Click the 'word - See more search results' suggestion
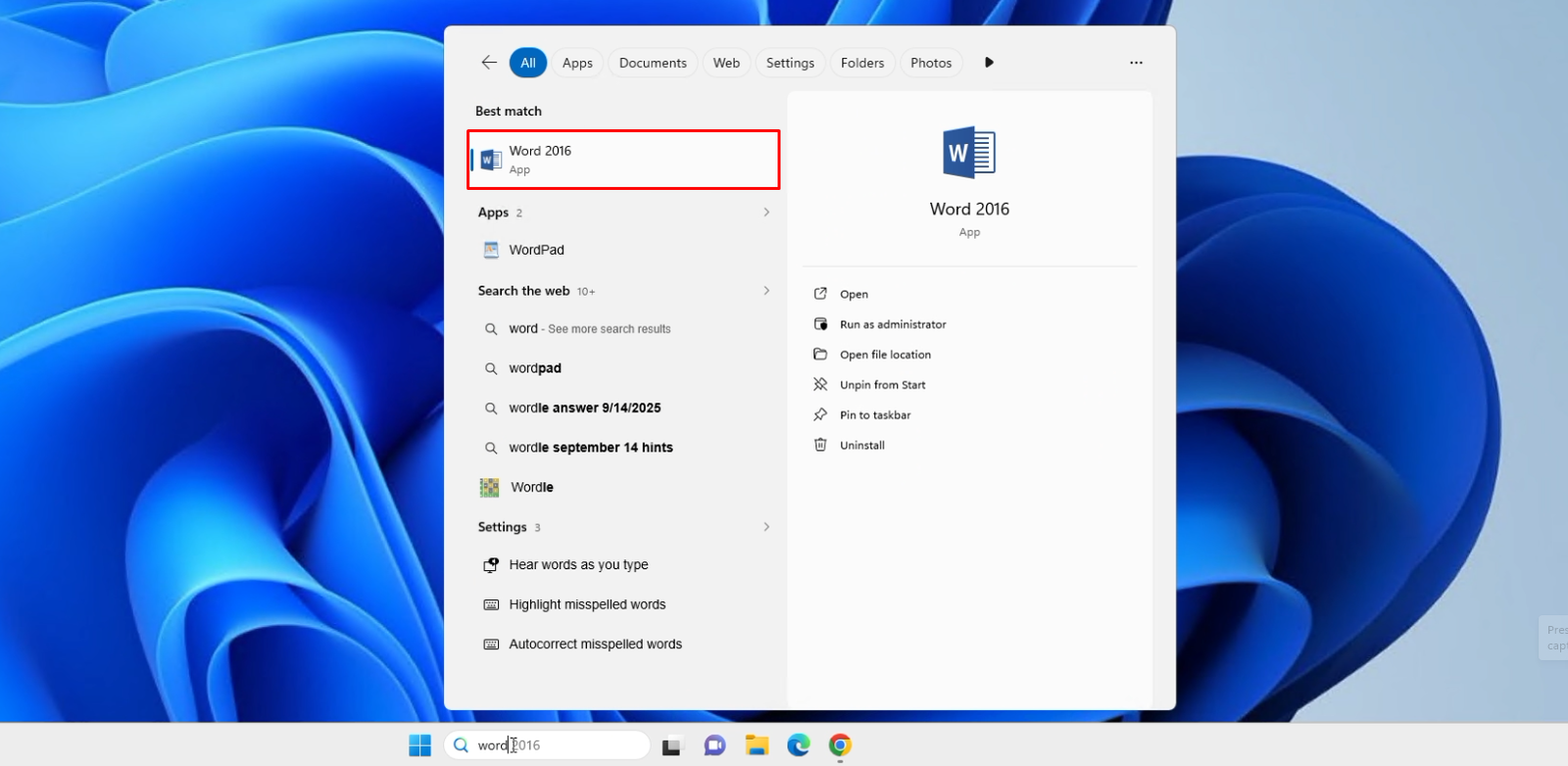This screenshot has height=766, width=1568. (623, 329)
